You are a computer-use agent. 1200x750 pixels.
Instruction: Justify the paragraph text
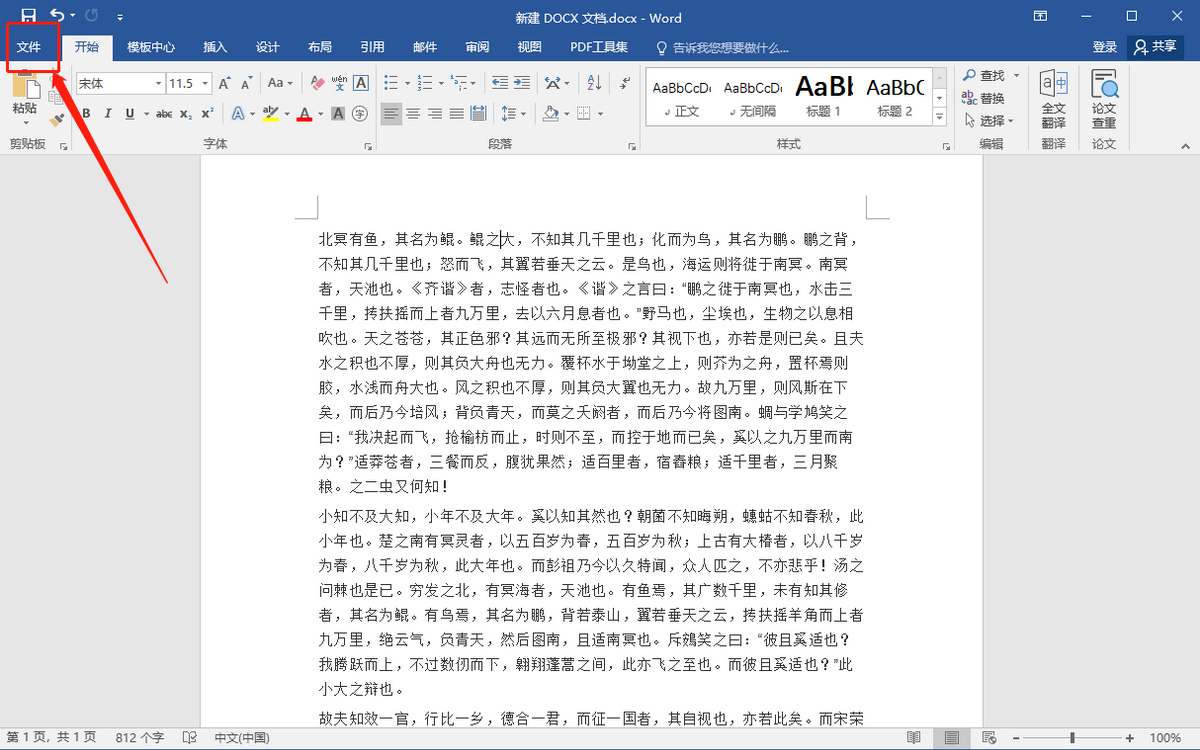(x=457, y=113)
